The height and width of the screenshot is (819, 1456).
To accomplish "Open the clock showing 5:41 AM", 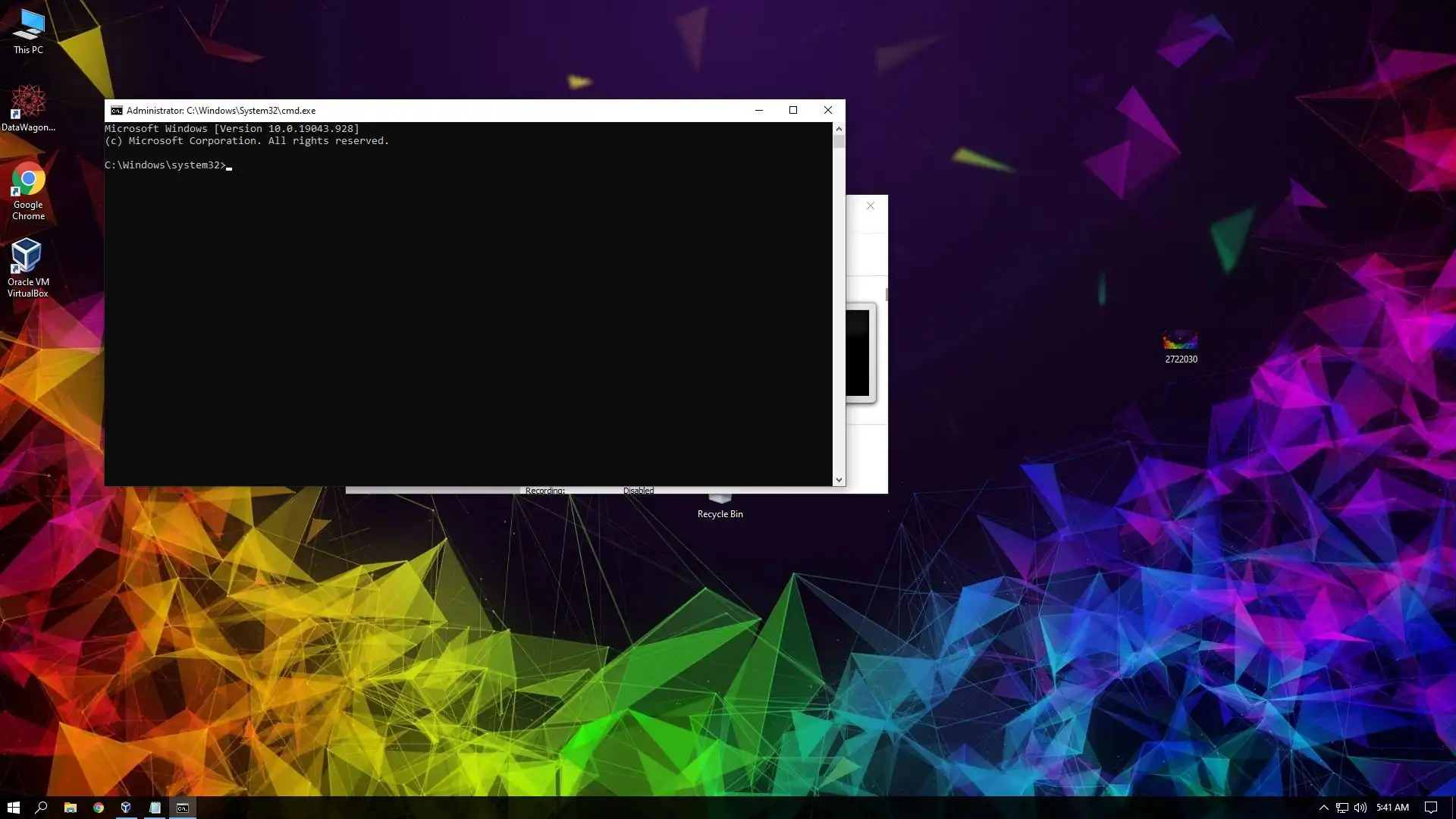I will coord(1392,808).
